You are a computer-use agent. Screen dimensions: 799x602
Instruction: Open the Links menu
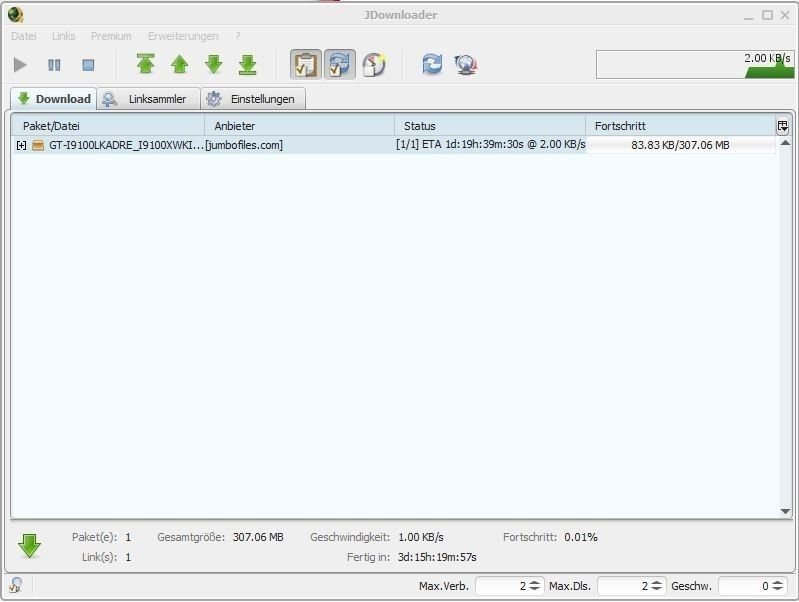[64, 36]
